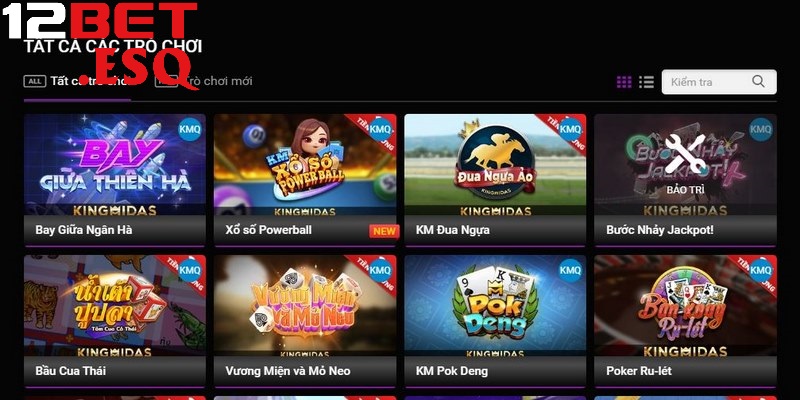Click the maintenance wrench icon on Jackpot game
The image size is (800, 400).
685,153
